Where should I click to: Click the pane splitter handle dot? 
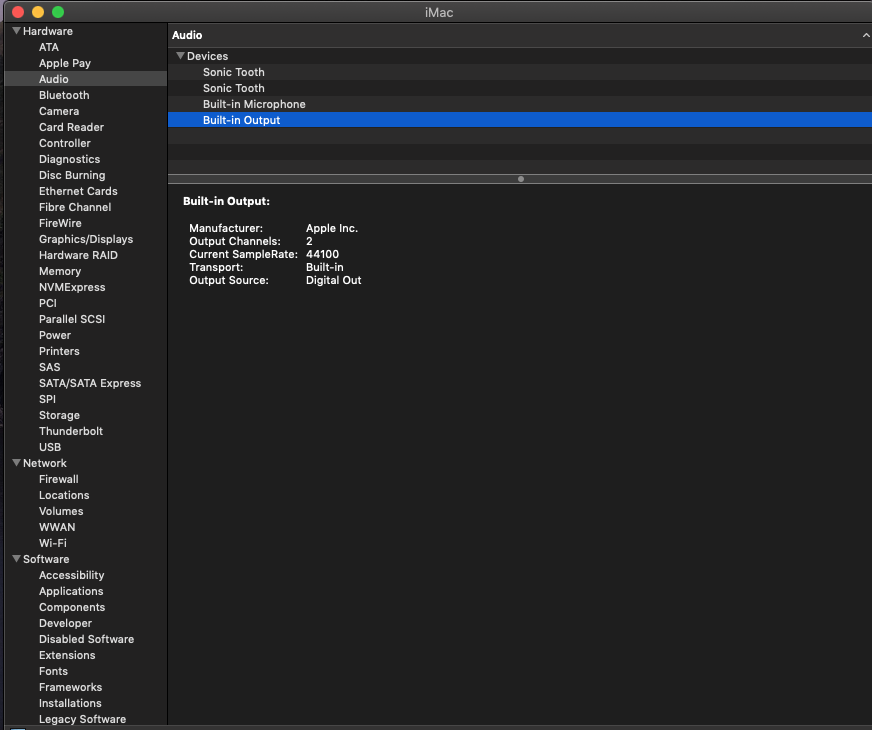521,179
